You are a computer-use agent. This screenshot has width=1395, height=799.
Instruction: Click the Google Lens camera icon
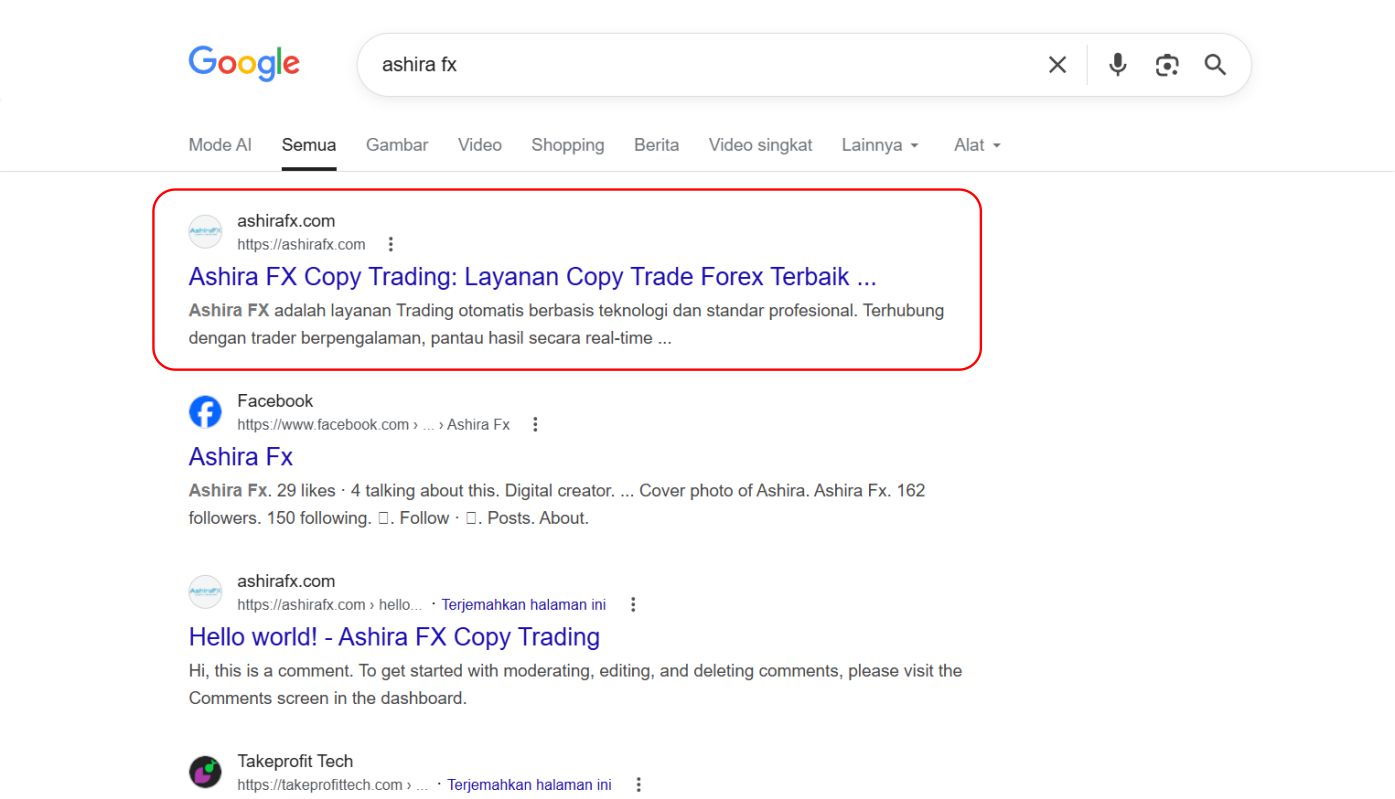point(1166,64)
